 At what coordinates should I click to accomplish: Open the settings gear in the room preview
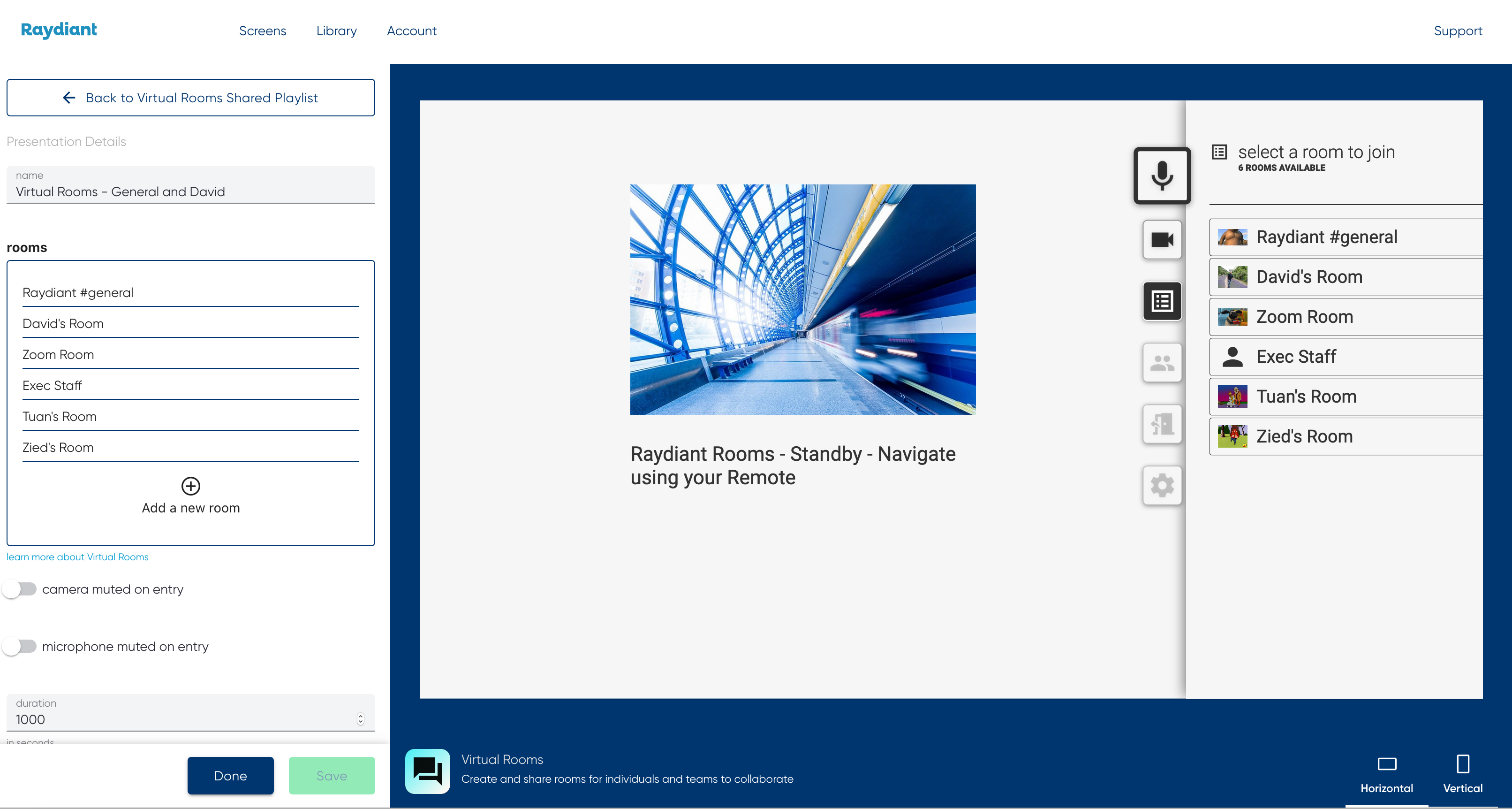click(x=1162, y=486)
